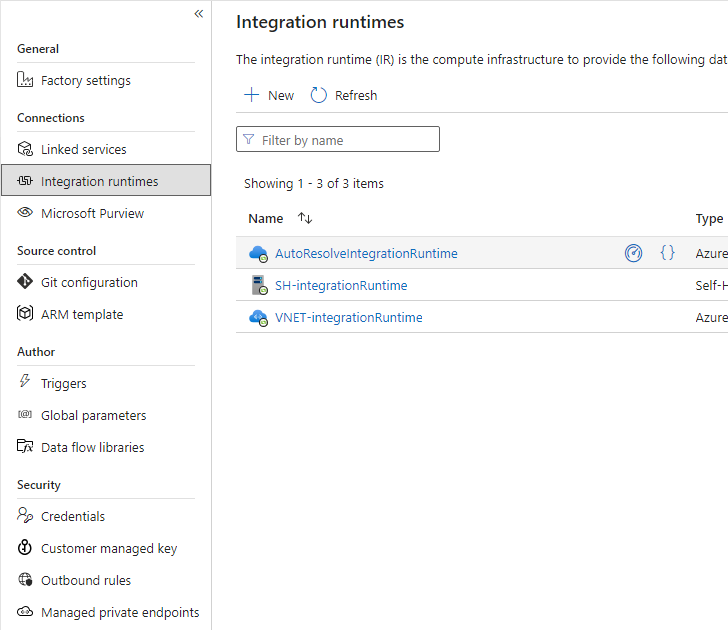
Task: Open SH-integrationRuntime link
Action: click(341, 285)
